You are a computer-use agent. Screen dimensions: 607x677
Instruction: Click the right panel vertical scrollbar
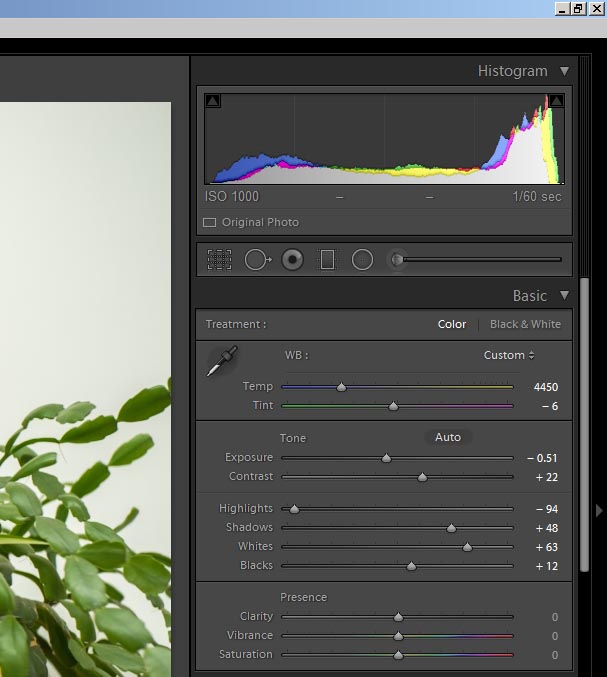click(585, 425)
